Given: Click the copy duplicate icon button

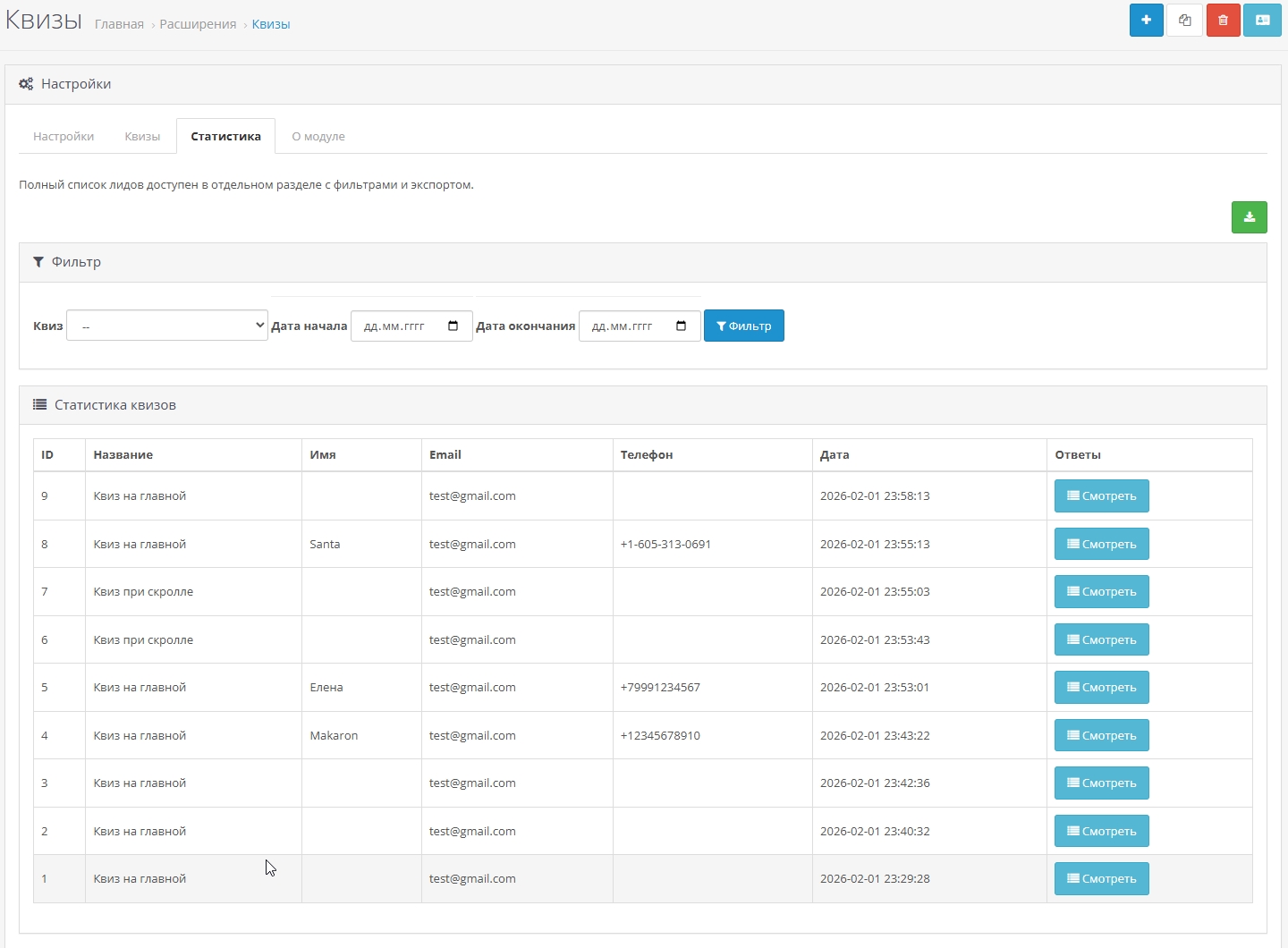Looking at the screenshot, I should (1184, 21).
